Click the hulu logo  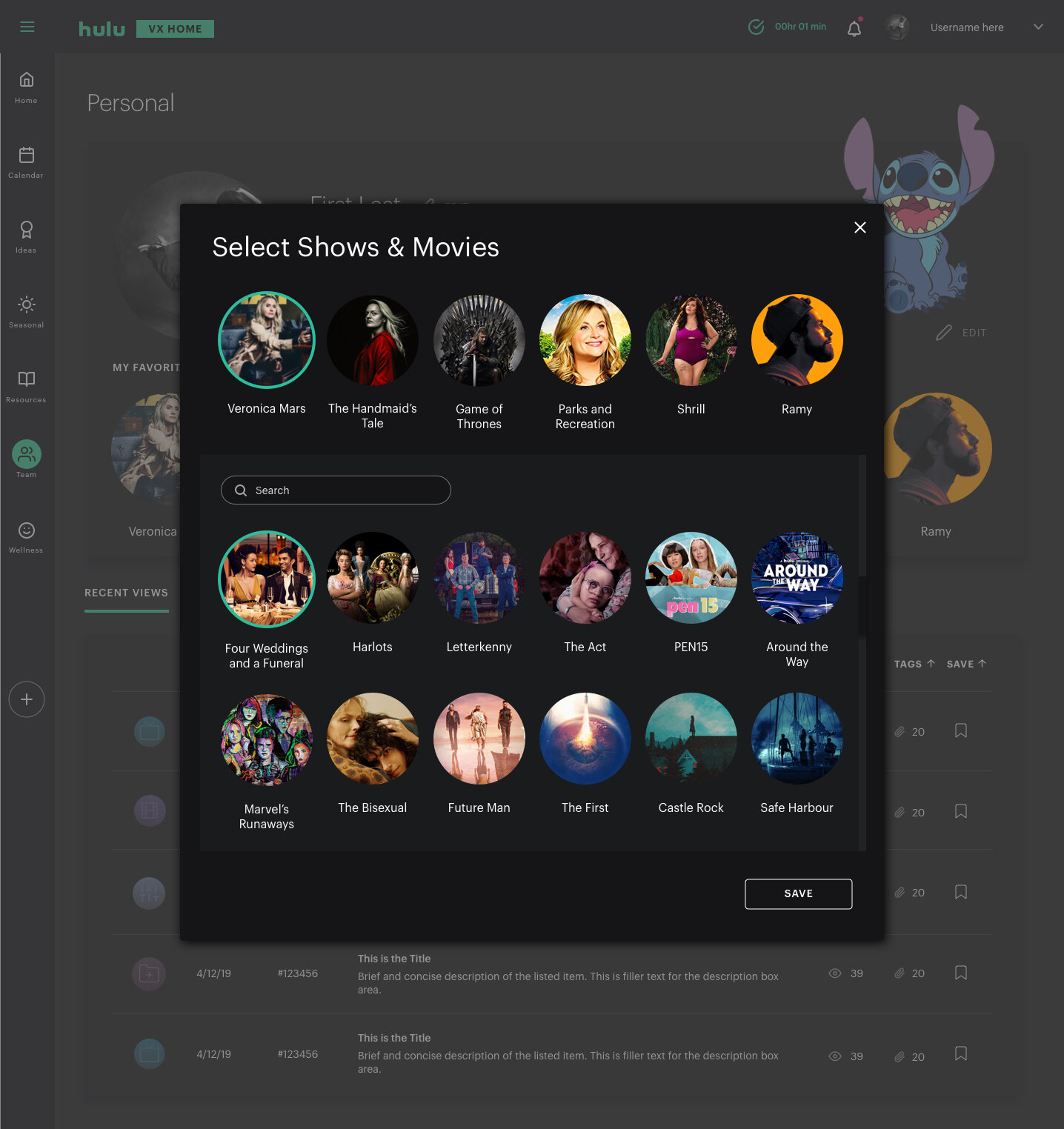pos(102,29)
